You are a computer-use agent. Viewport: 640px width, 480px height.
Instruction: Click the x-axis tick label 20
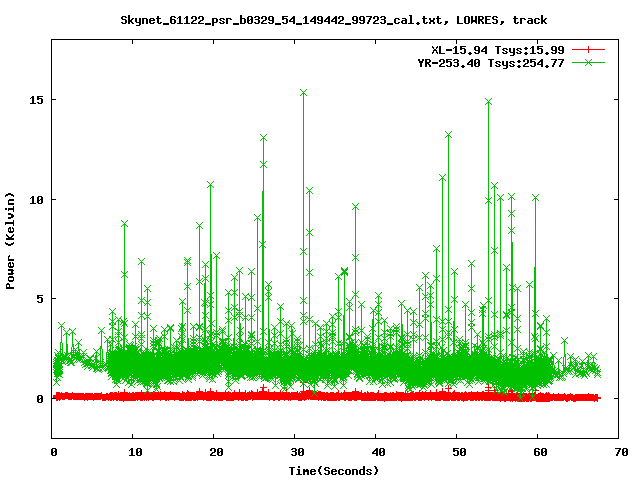(x=215, y=451)
